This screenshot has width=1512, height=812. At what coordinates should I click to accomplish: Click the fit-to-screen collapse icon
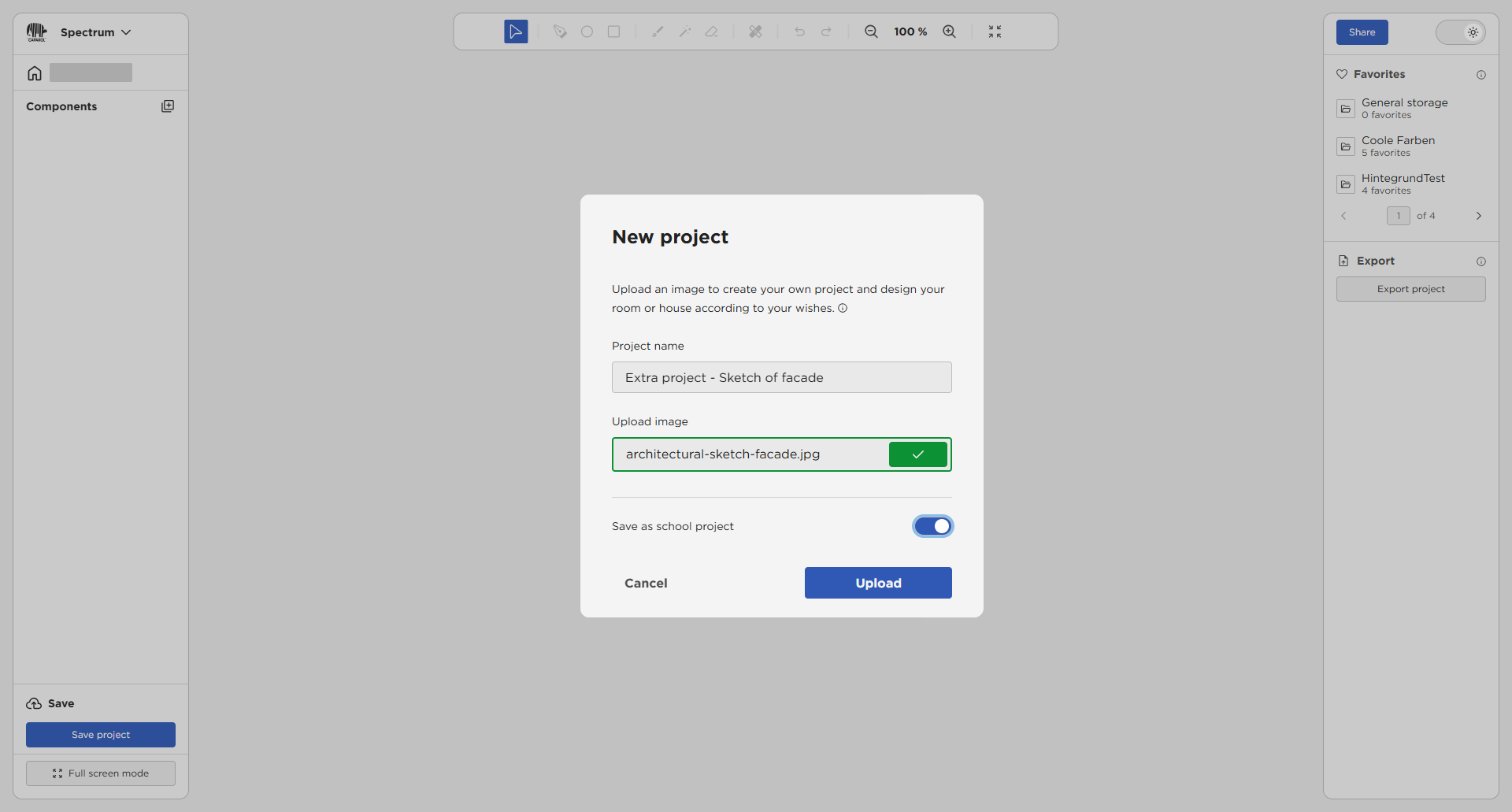point(995,32)
